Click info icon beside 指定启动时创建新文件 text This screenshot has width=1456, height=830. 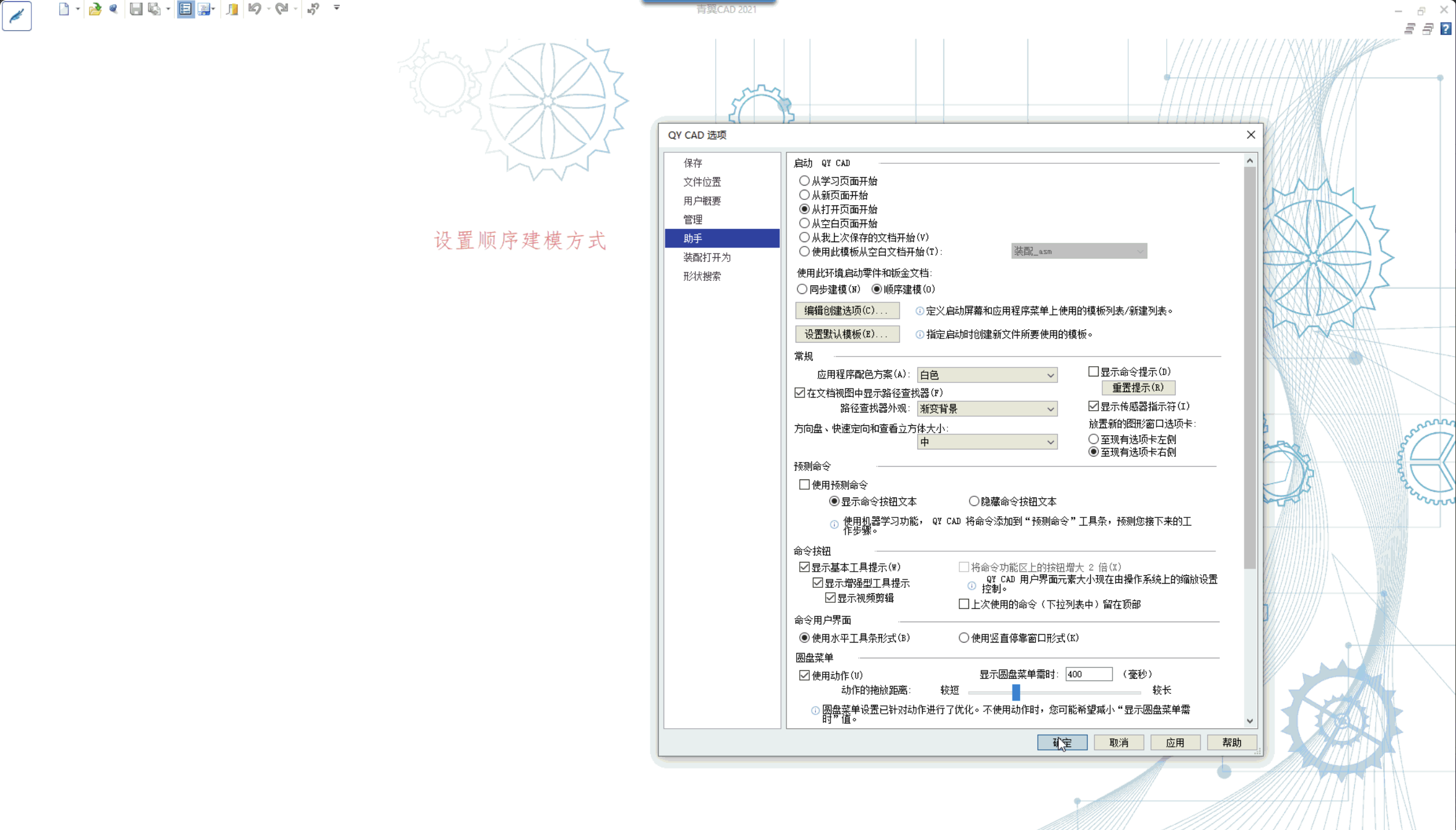pyautogui.click(x=920, y=334)
